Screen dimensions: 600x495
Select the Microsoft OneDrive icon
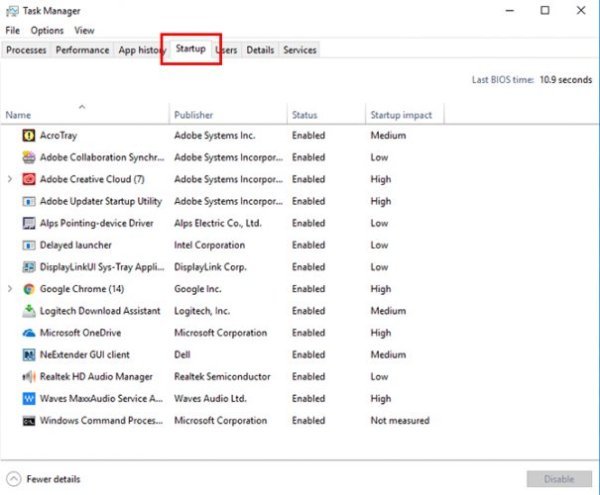(x=28, y=333)
